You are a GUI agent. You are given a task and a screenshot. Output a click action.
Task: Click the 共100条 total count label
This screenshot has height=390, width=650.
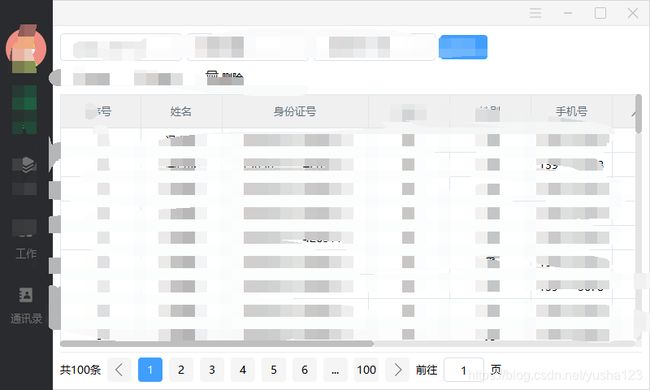pyautogui.click(x=80, y=370)
